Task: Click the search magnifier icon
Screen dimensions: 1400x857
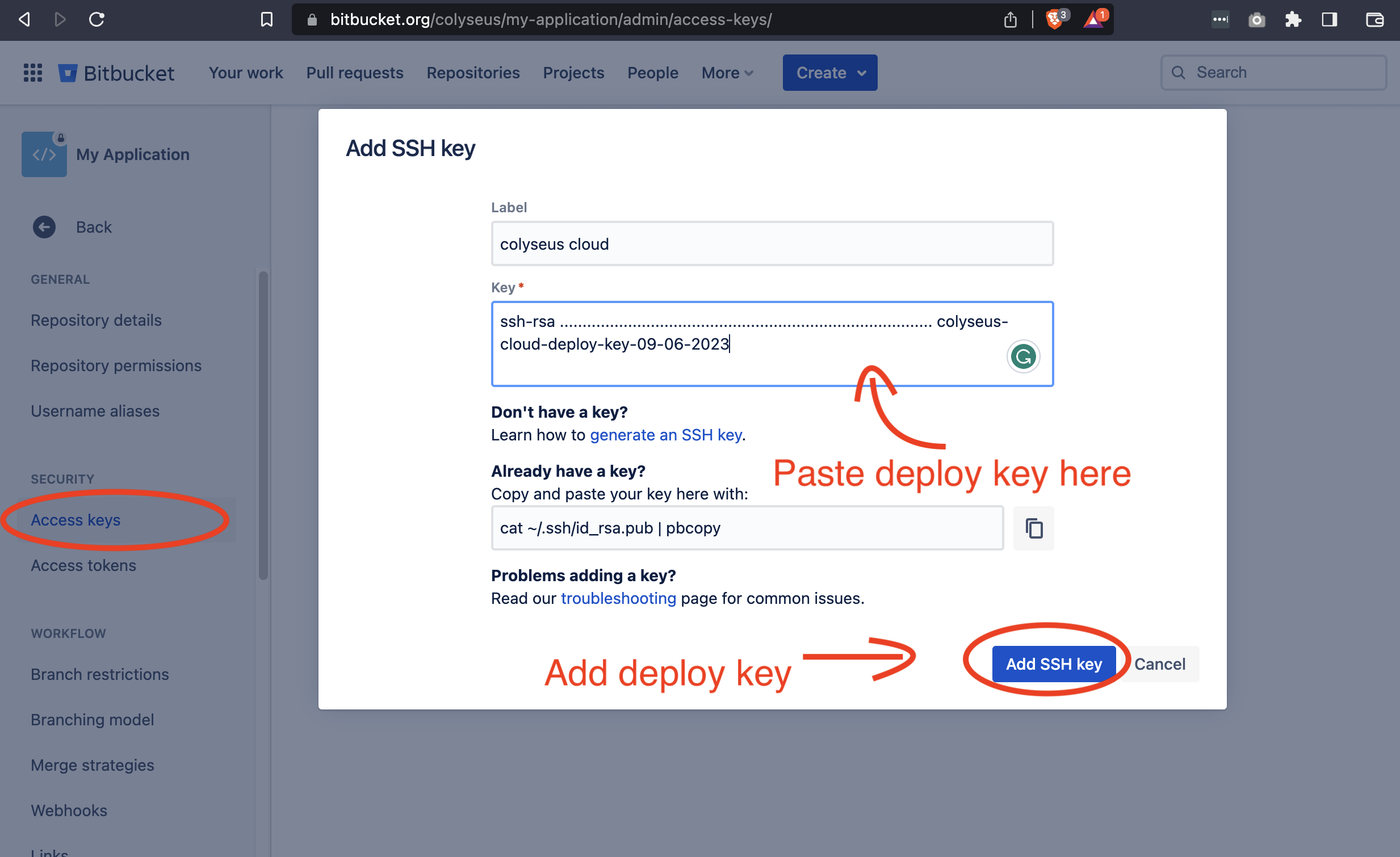Action: (x=1178, y=73)
